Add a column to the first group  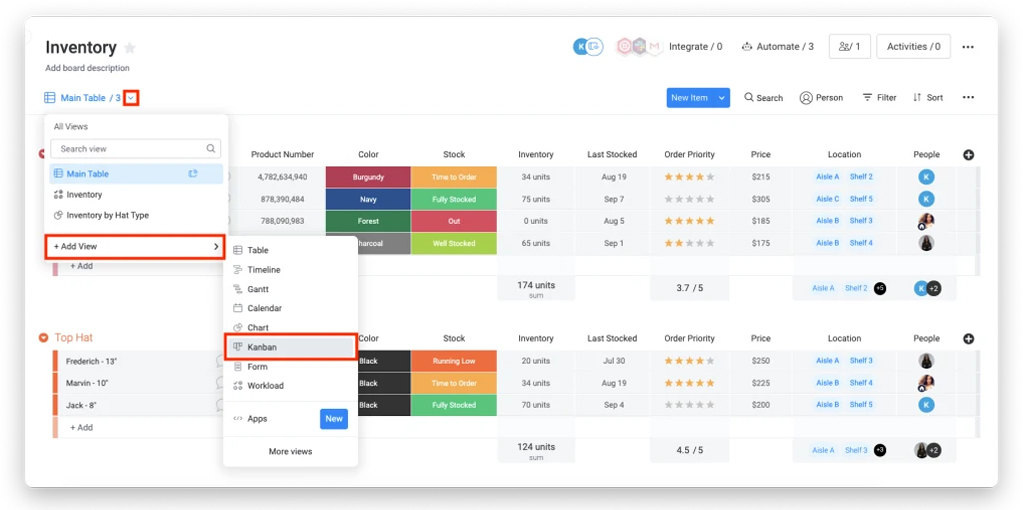(x=969, y=155)
